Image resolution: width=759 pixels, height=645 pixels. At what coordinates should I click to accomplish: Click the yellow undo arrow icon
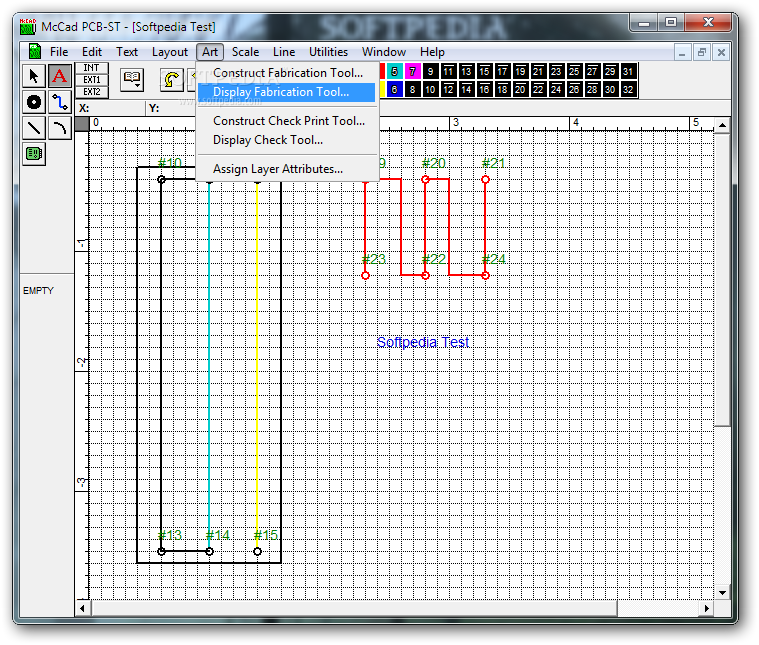[x=171, y=79]
